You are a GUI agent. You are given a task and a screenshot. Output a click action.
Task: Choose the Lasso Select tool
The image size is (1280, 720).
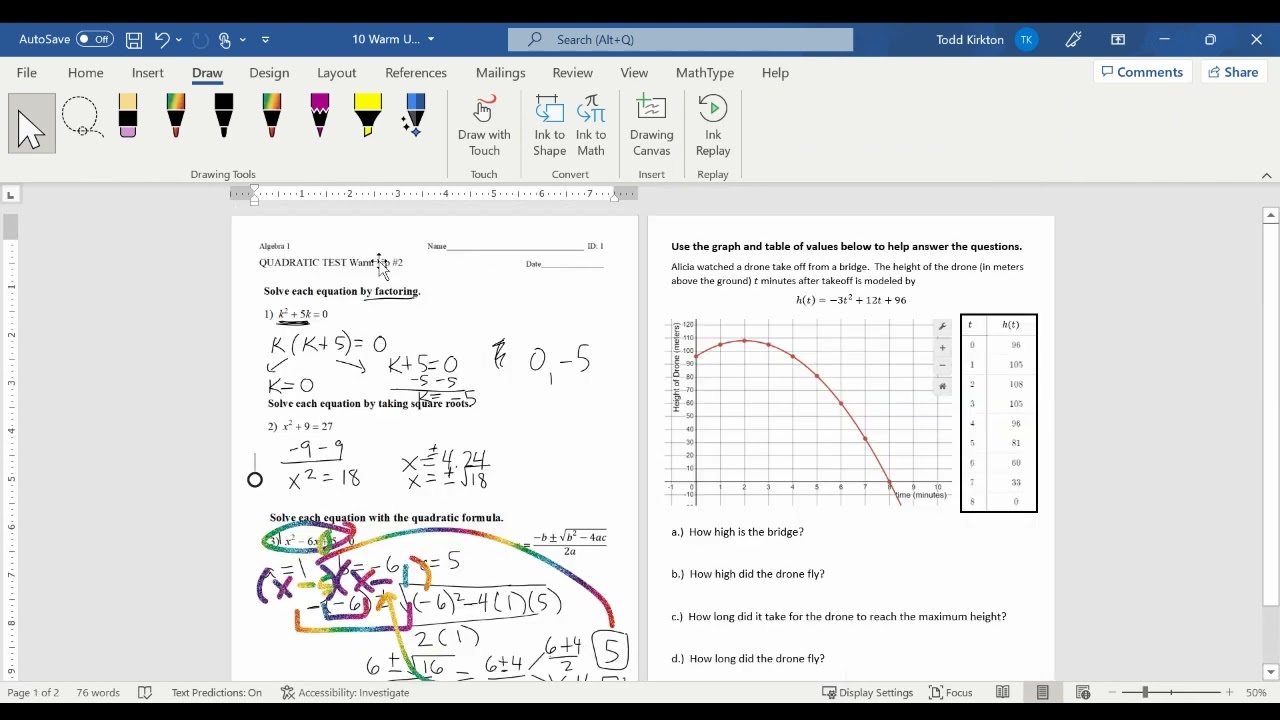click(x=80, y=118)
